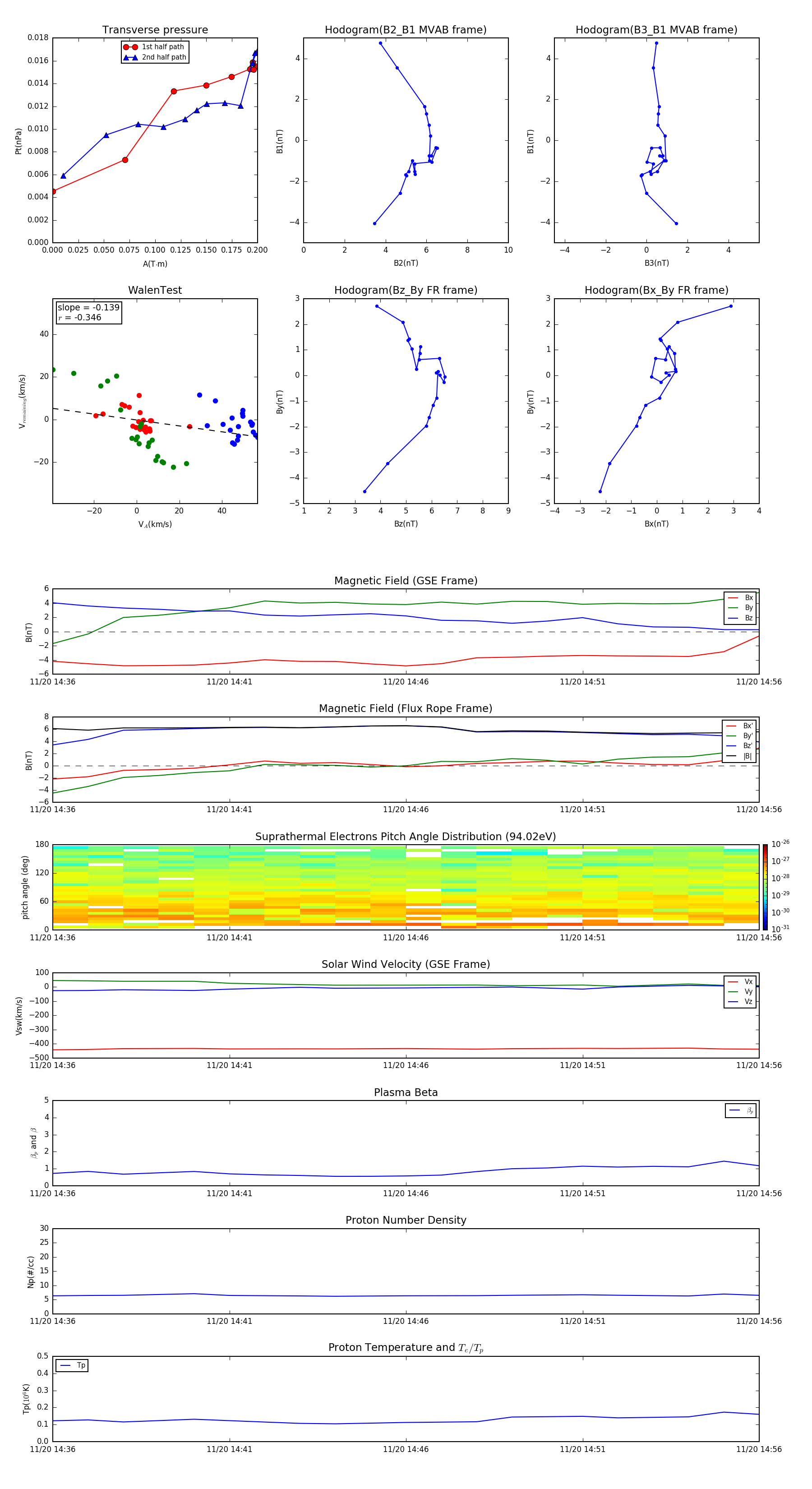The height and width of the screenshot is (1489, 812).
Task: Click the '10^-26' colorbar label
Action: [x=780, y=844]
